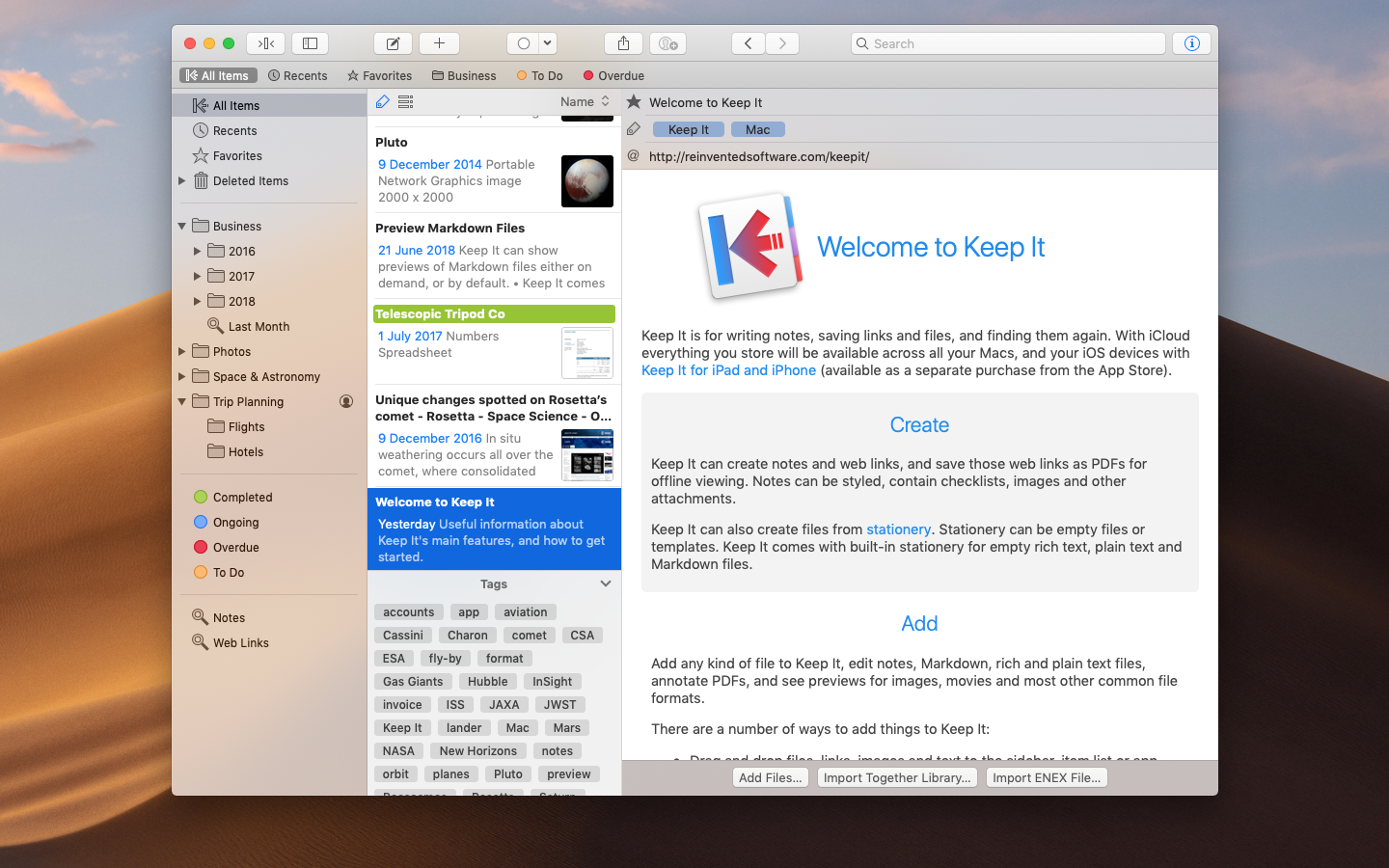Collapse the sidebar with the sidebar toggle icon

[310, 42]
